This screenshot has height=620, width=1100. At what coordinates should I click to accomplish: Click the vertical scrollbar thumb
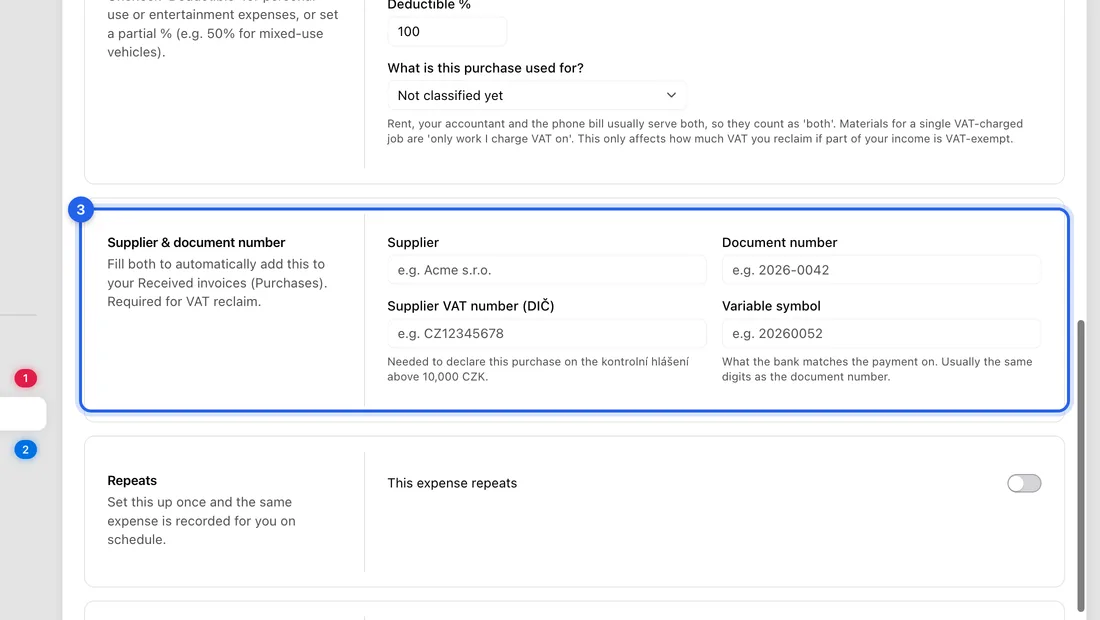(1081, 466)
